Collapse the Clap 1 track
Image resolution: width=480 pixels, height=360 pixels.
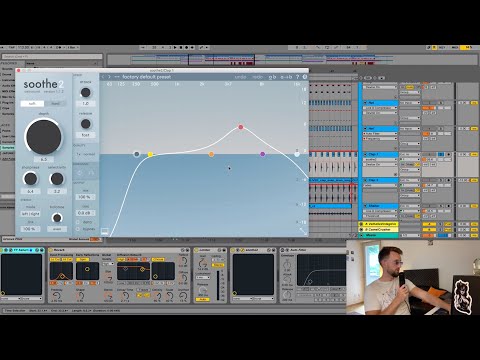(365, 155)
